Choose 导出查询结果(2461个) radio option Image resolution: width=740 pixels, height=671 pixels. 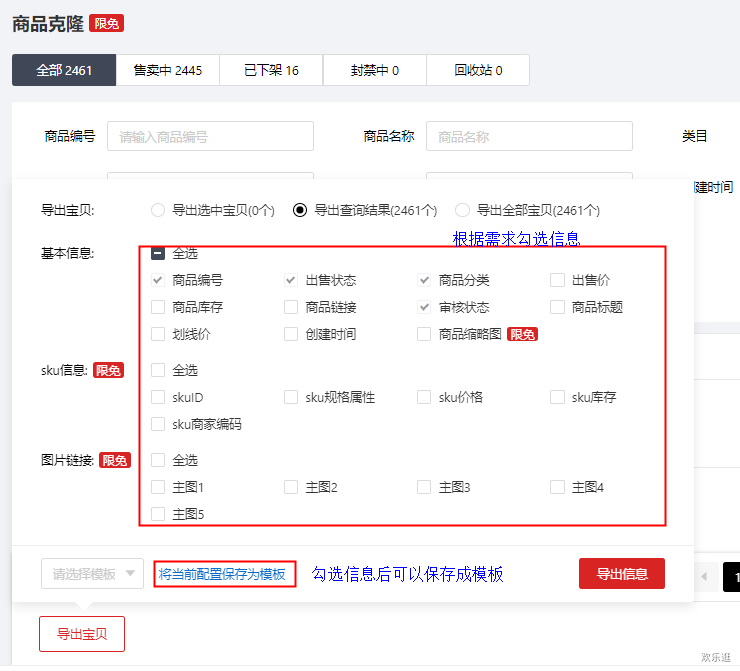(300, 210)
